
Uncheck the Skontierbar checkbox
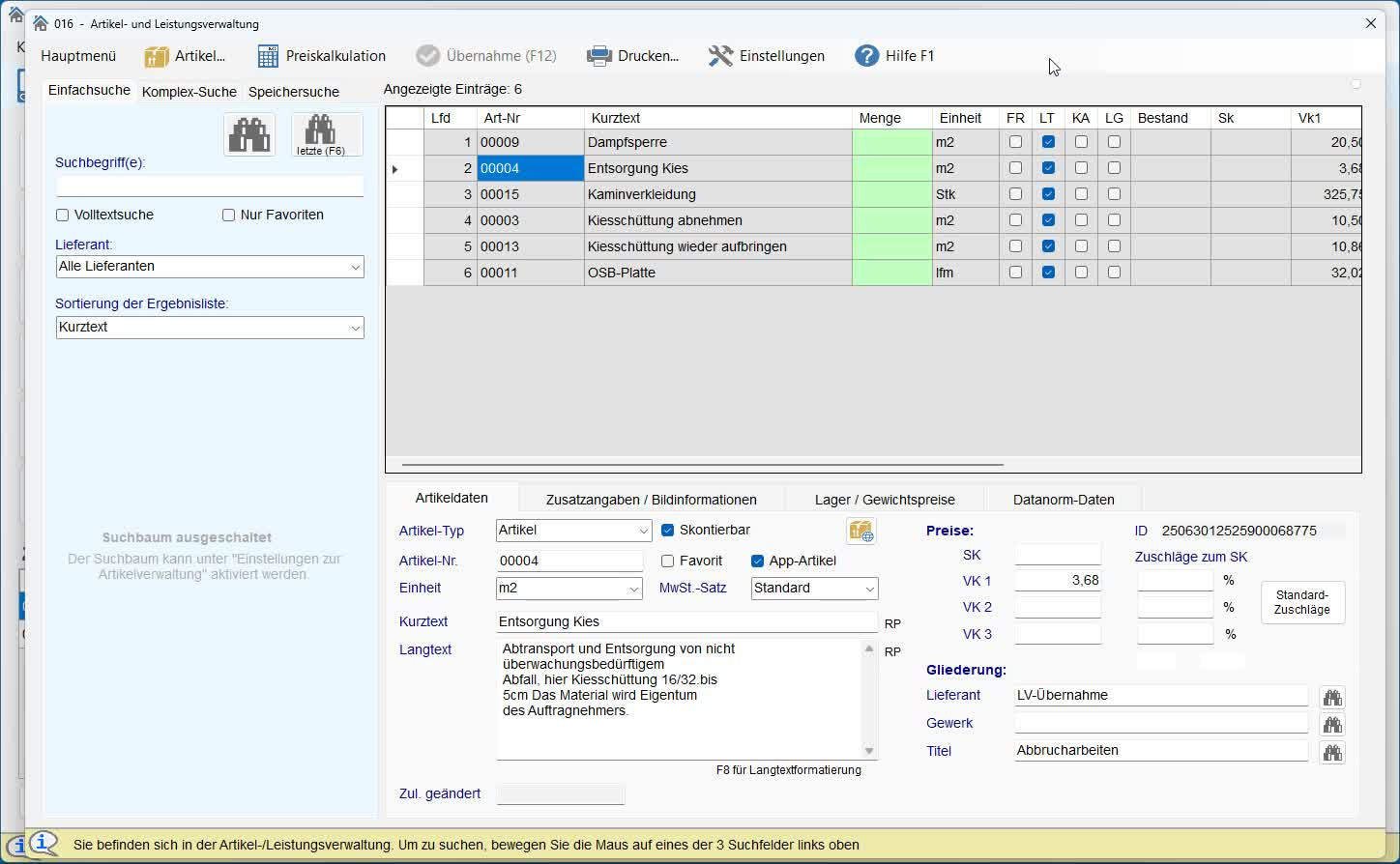(667, 531)
